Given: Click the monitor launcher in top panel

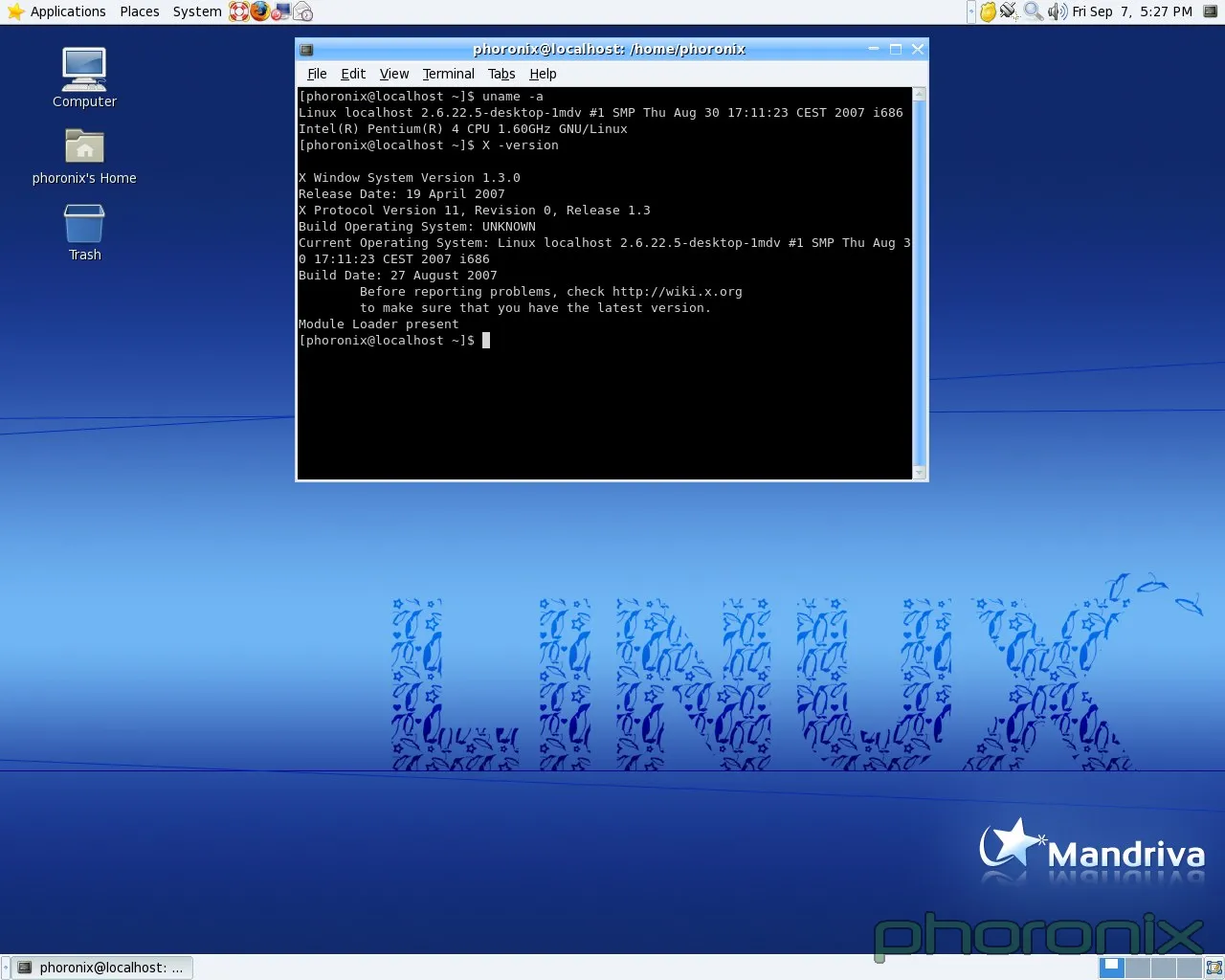Looking at the screenshot, I should click(281, 11).
